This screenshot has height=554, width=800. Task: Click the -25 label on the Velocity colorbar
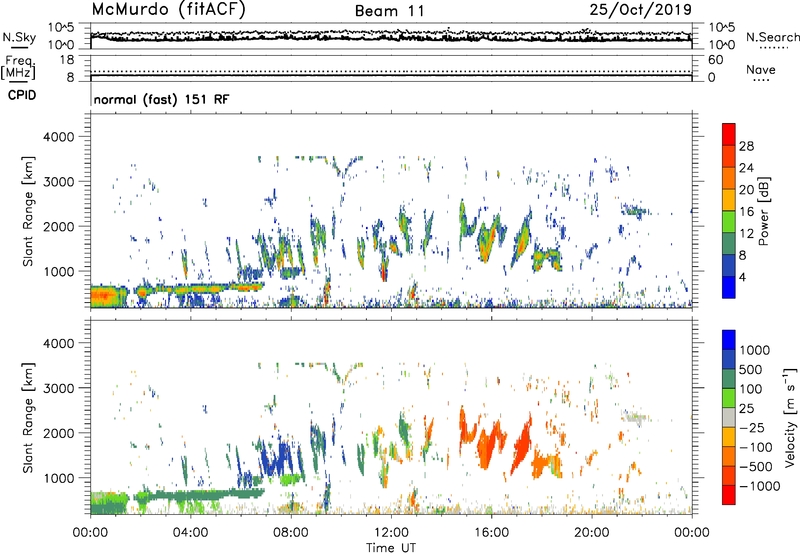point(752,427)
